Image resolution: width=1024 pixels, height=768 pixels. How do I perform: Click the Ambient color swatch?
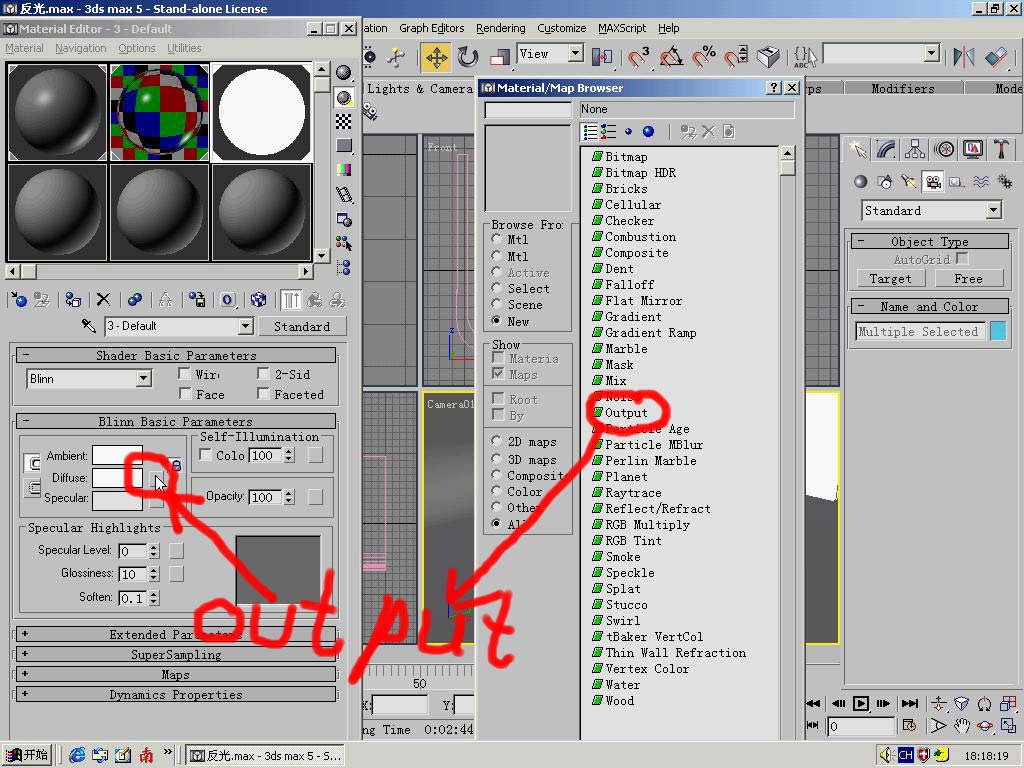[117, 455]
